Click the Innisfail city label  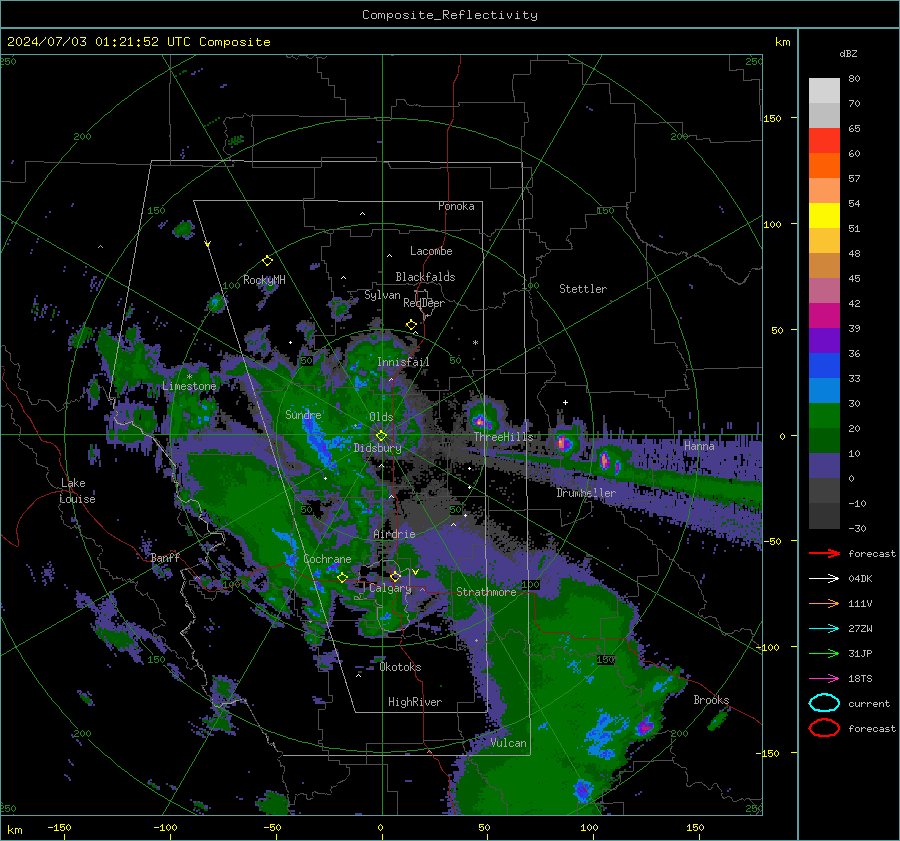pyautogui.click(x=403, y=362)
